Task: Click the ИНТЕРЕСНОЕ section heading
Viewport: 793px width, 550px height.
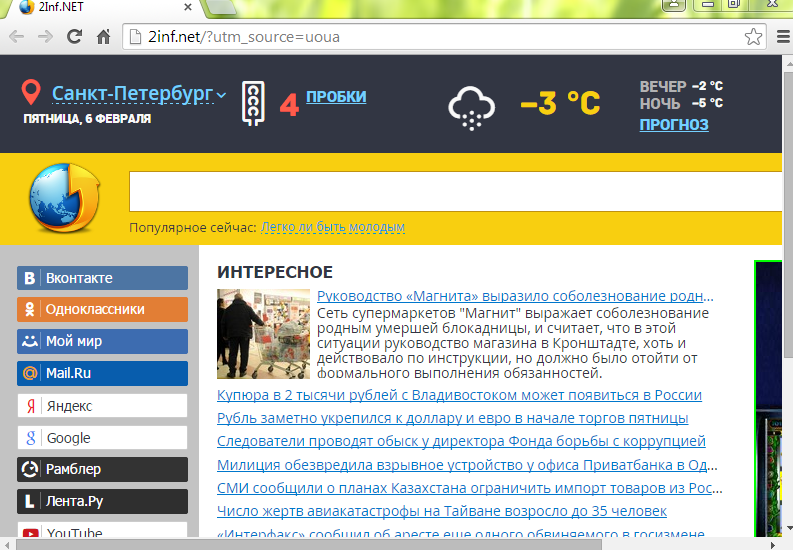Action: (x=275, y=272)
